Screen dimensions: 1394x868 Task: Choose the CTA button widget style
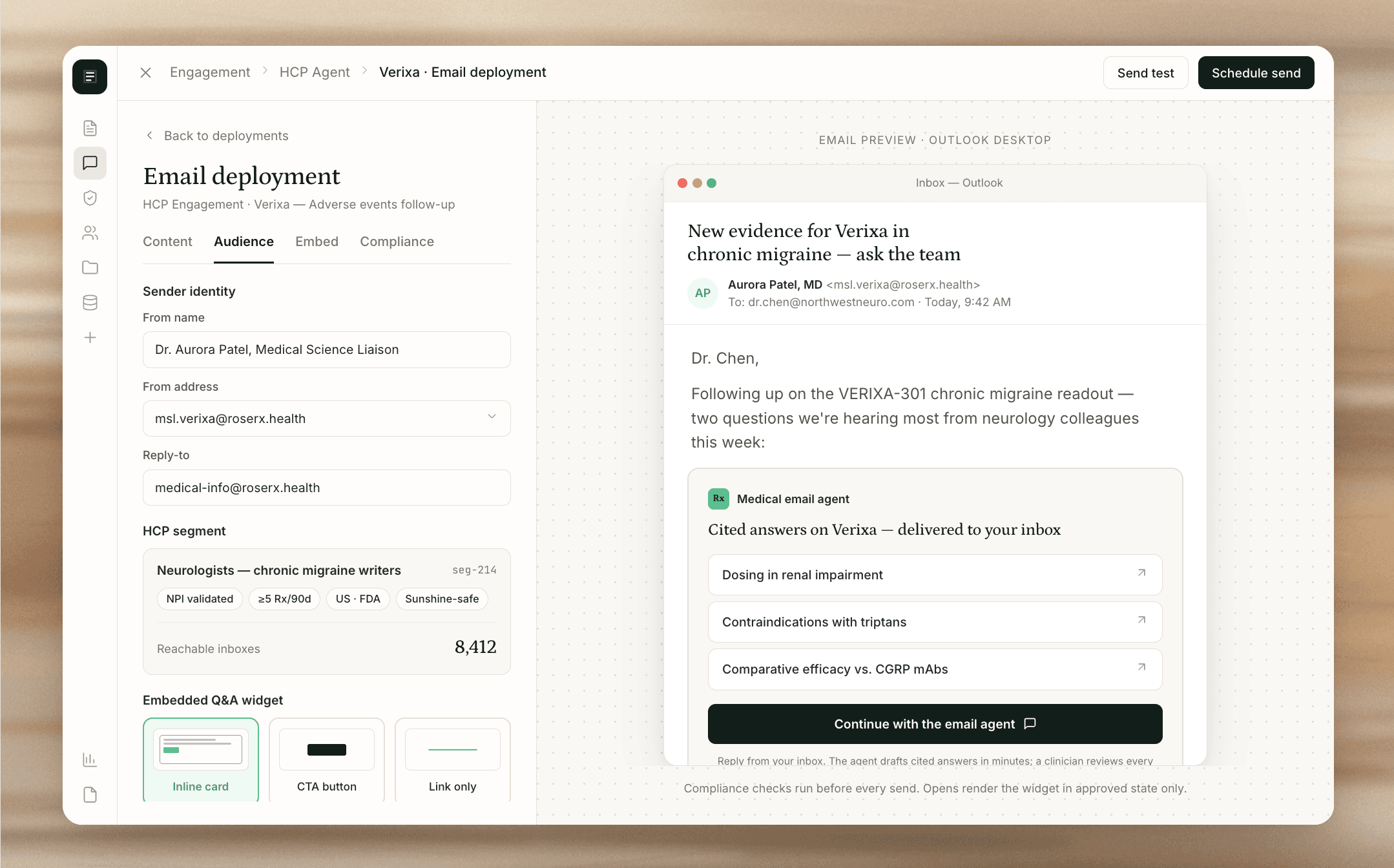coord(326,759)
